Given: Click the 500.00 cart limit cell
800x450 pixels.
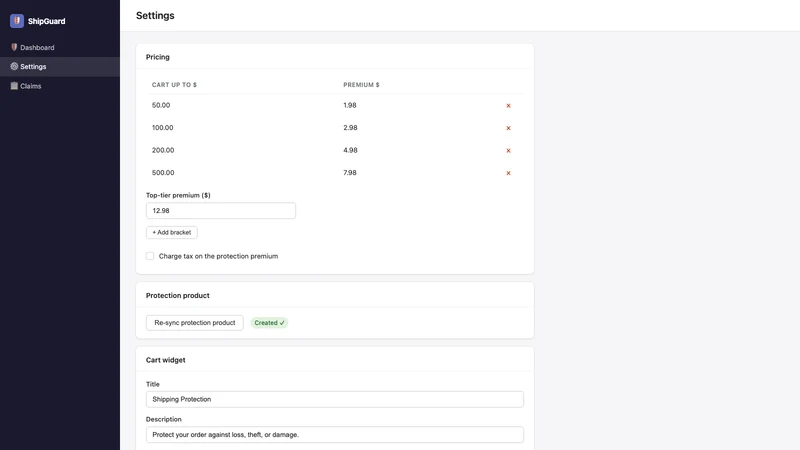Looking at the screenshot, I should point(163,172).
